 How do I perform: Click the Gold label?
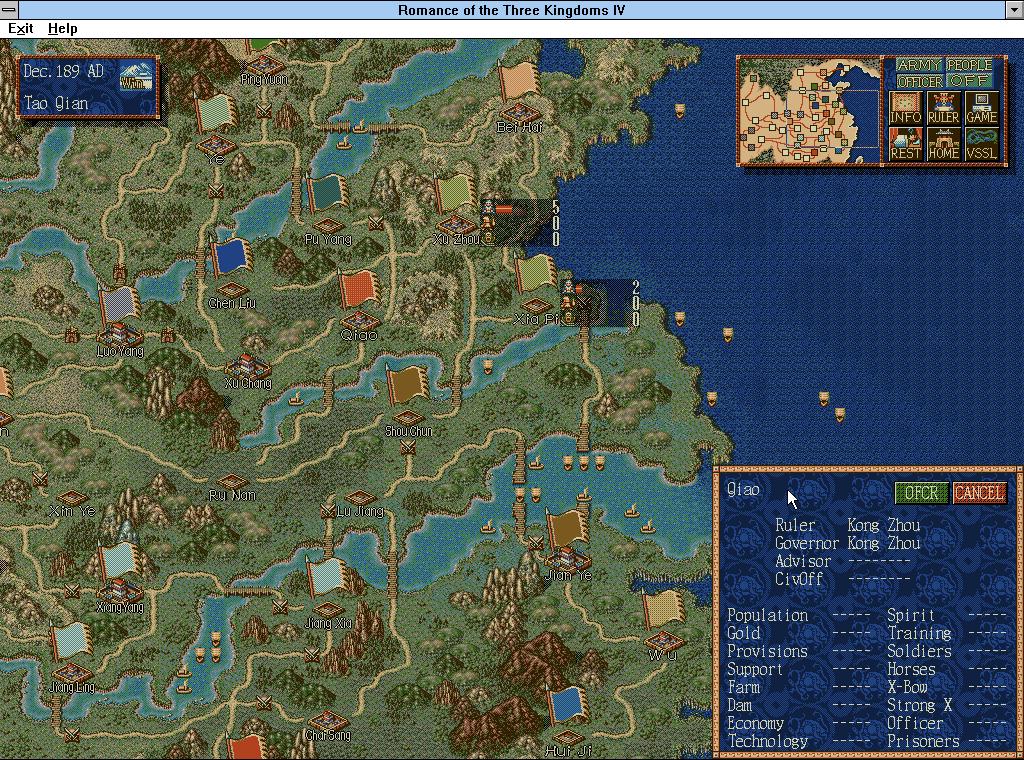click(743, 633)
